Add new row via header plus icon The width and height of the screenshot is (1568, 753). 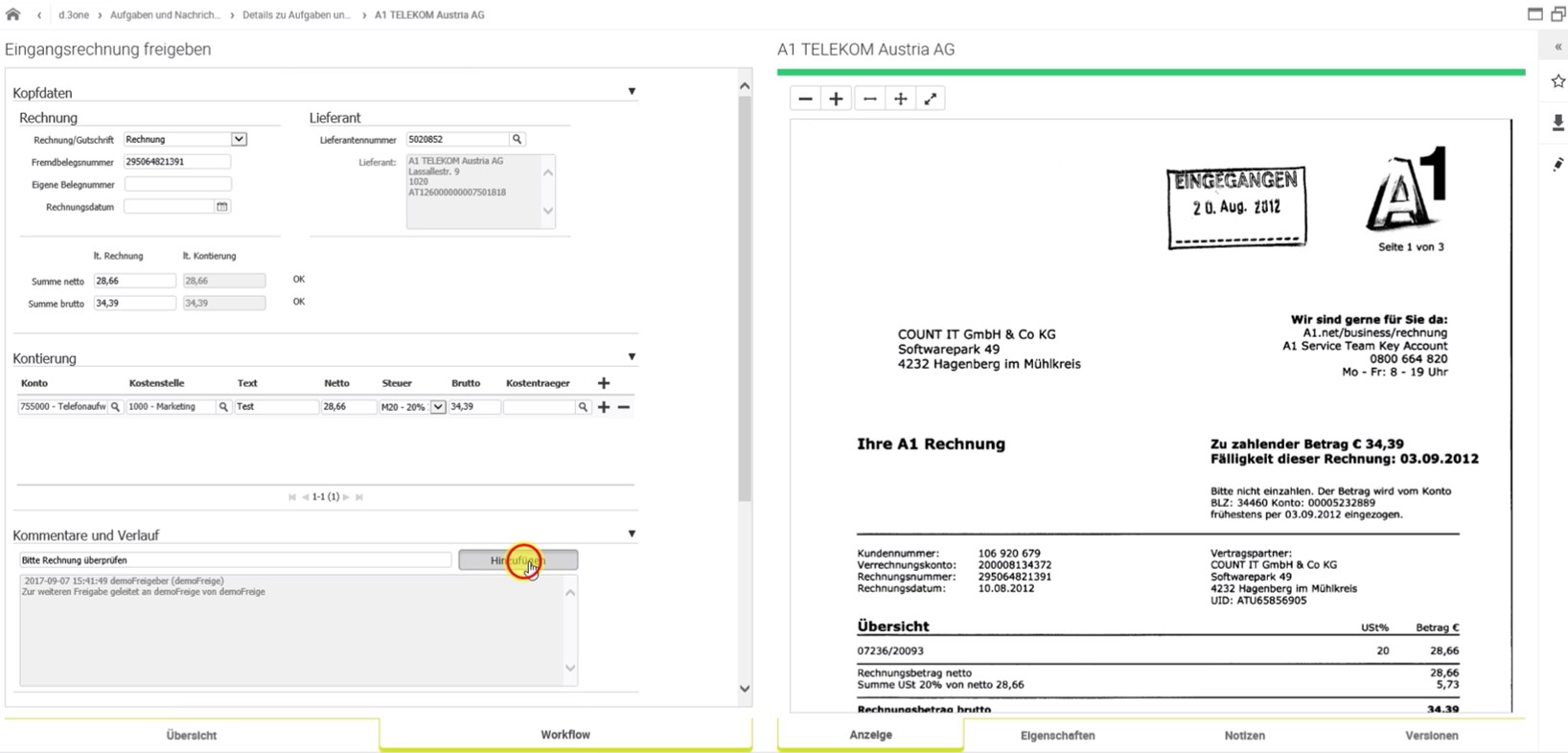coord(603,383)
